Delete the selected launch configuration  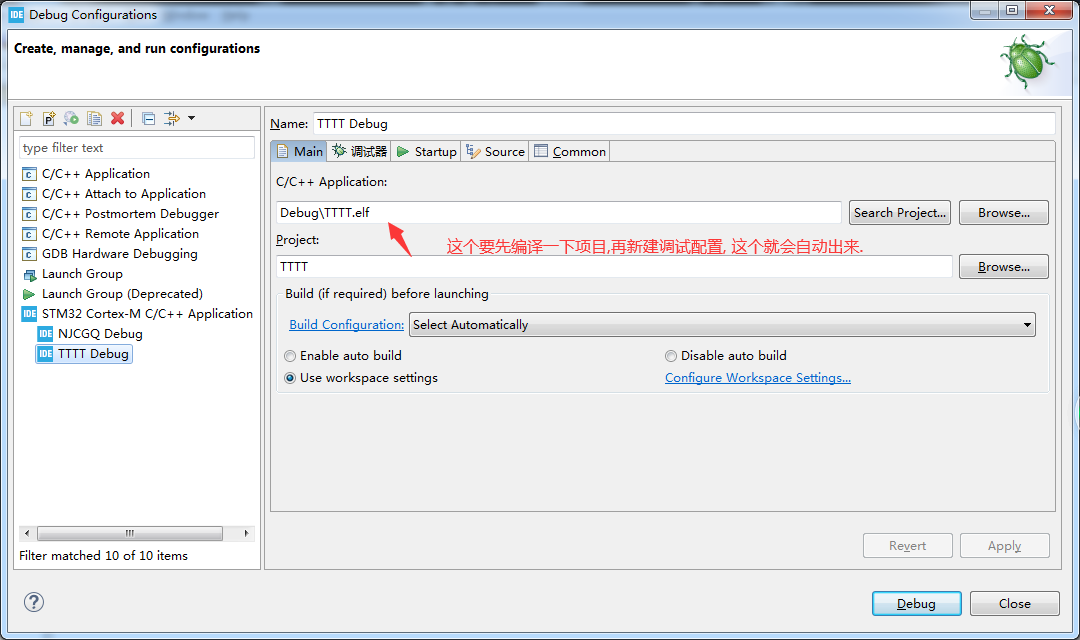coord(117,118)
